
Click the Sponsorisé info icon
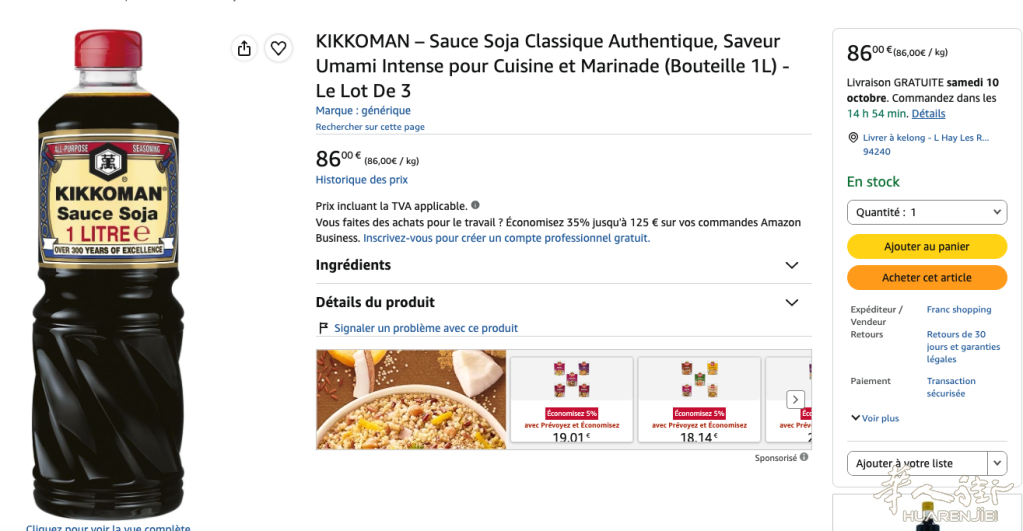[x=804, y=457]
